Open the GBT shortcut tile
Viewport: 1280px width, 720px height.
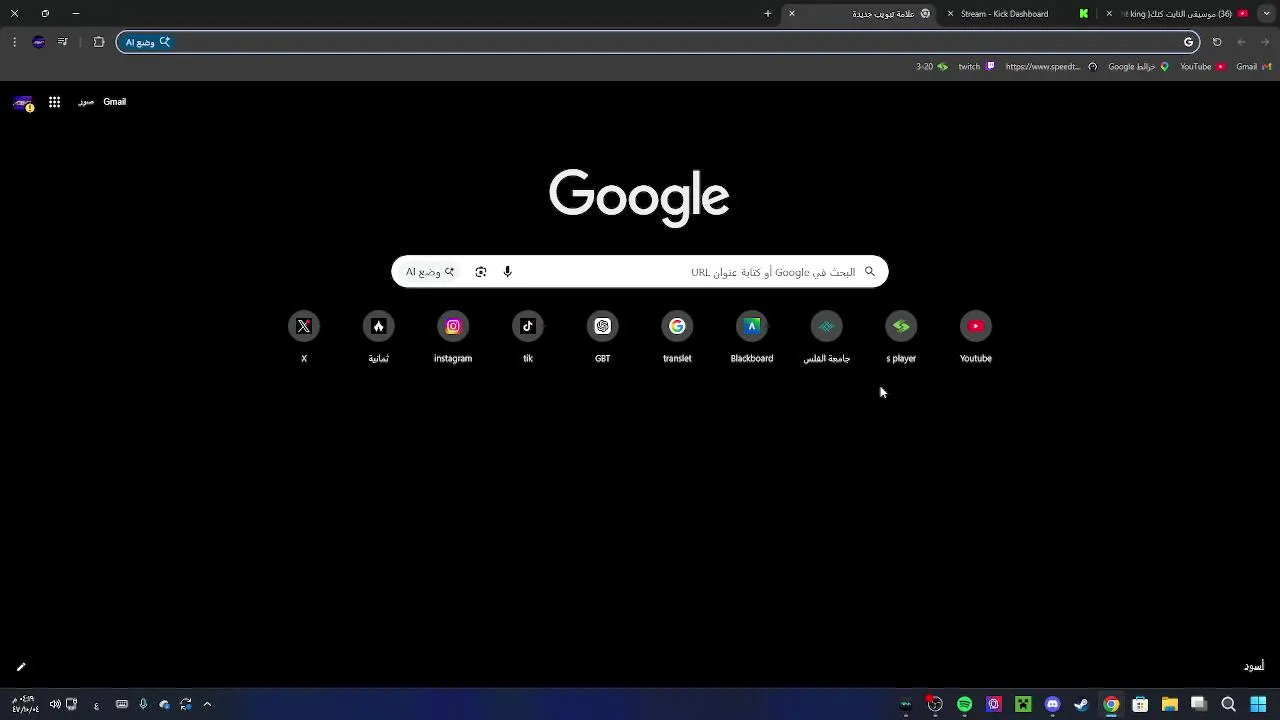[602, 338]
